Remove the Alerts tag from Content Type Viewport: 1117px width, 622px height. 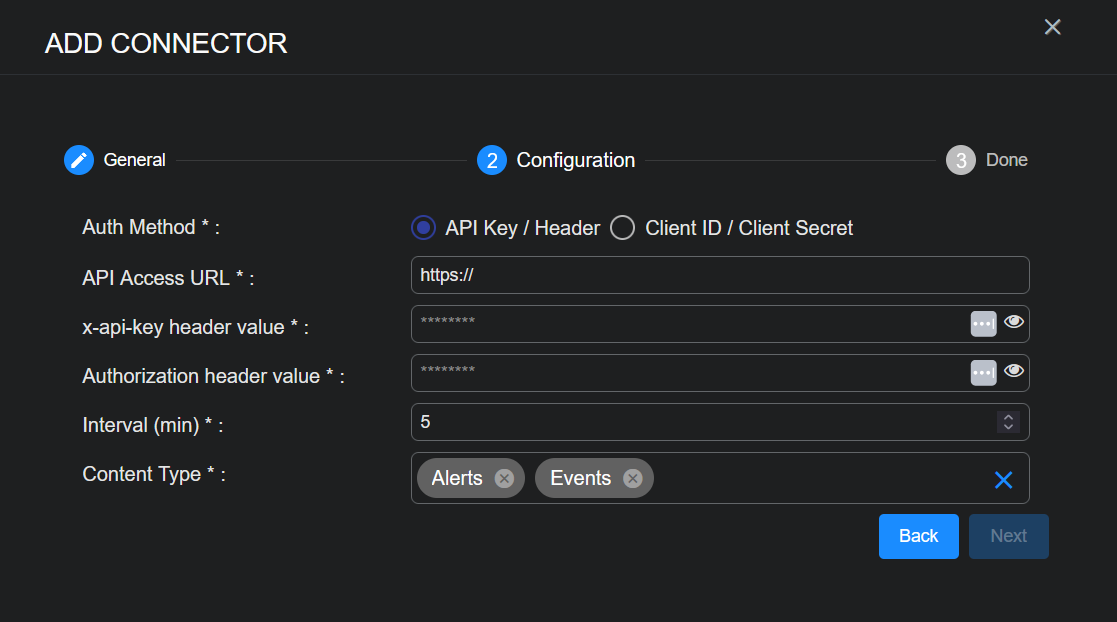click(x=504, y=478)
